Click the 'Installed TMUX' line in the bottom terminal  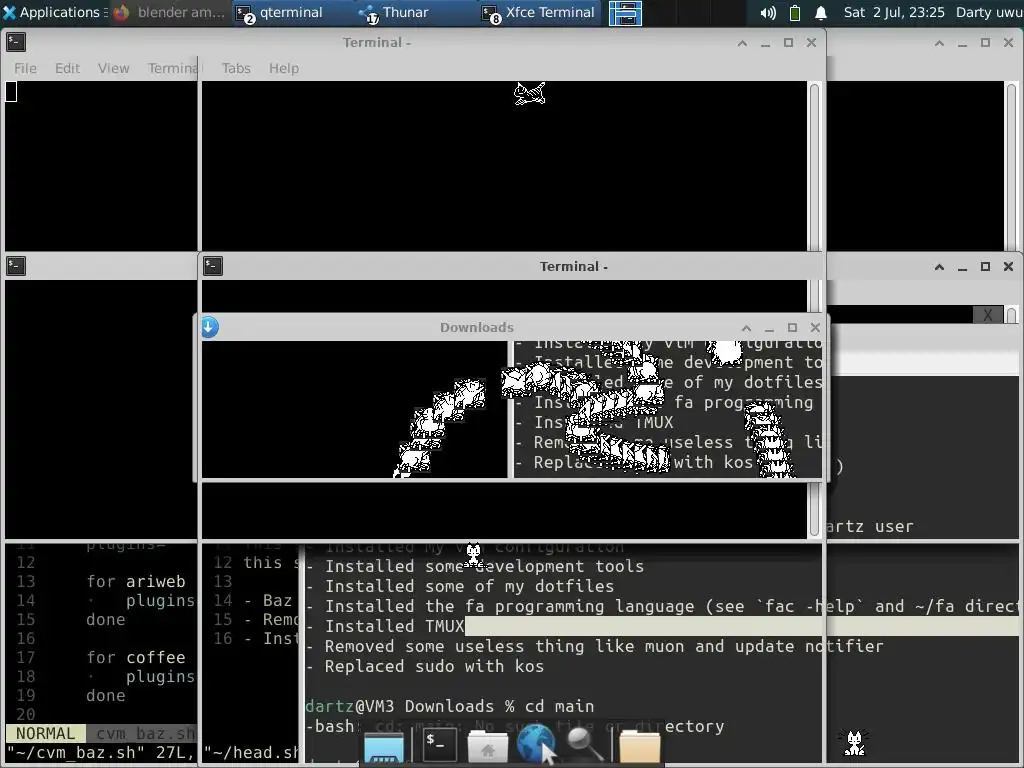pyautogui.click(x=394, y=626)
